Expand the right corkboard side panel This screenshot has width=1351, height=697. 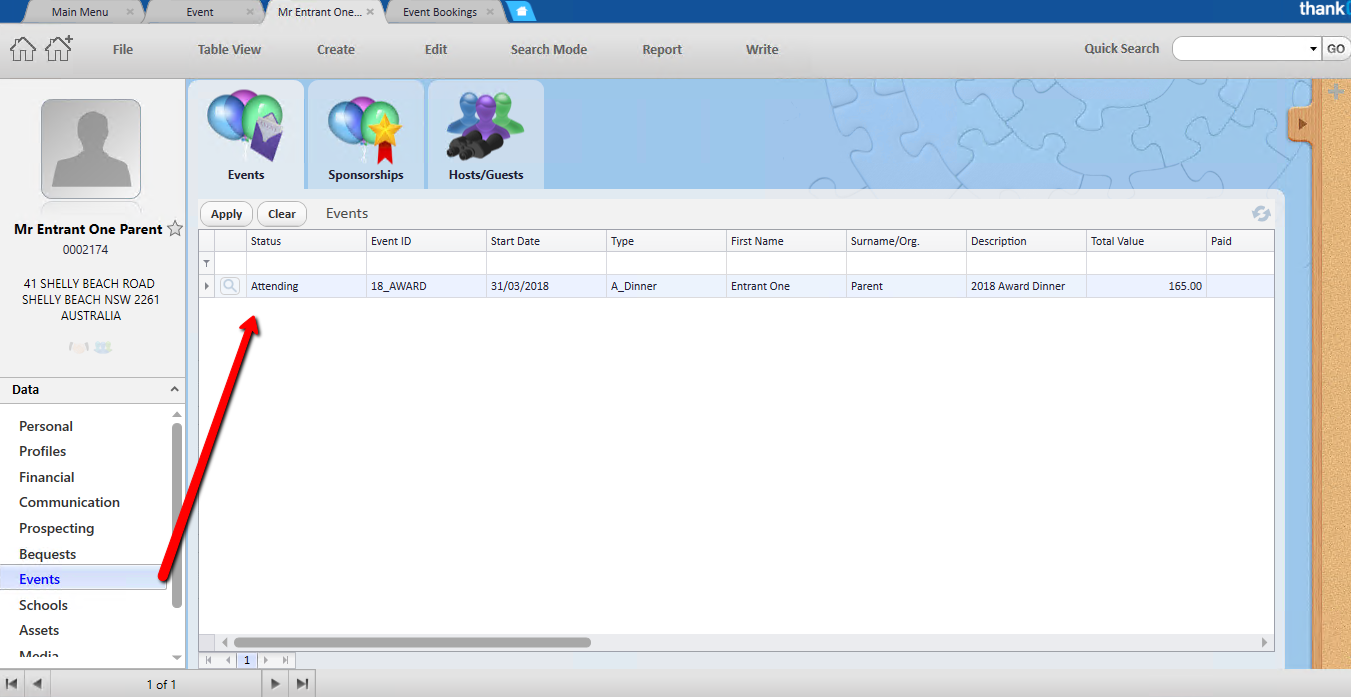pos(1301,123)
